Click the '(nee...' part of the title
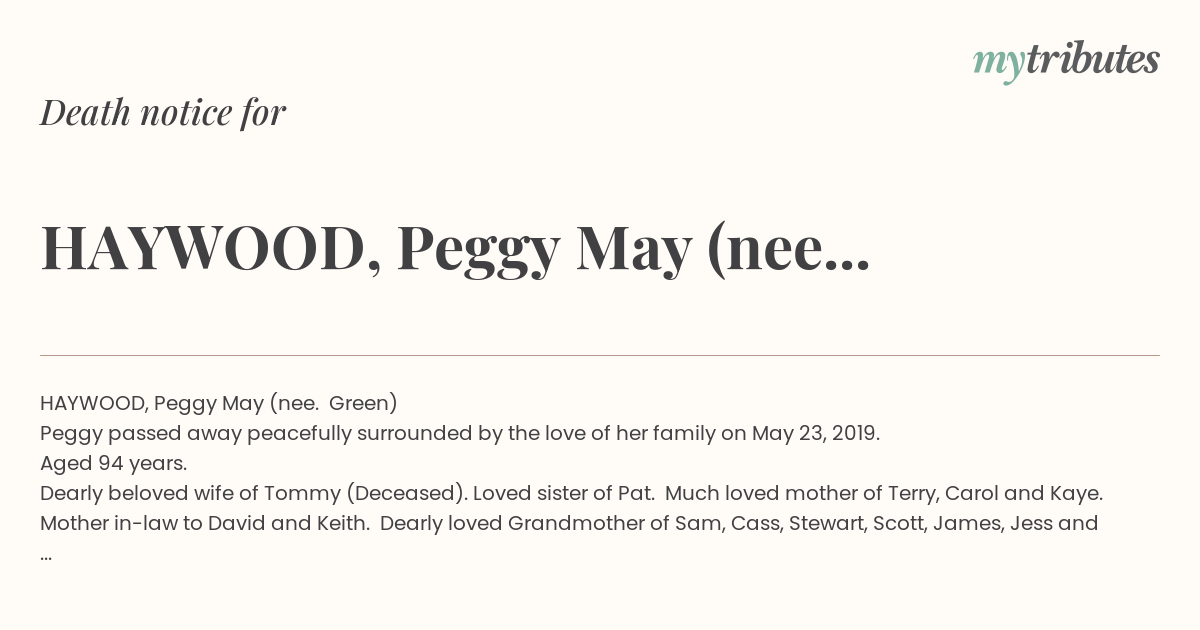 789,252
